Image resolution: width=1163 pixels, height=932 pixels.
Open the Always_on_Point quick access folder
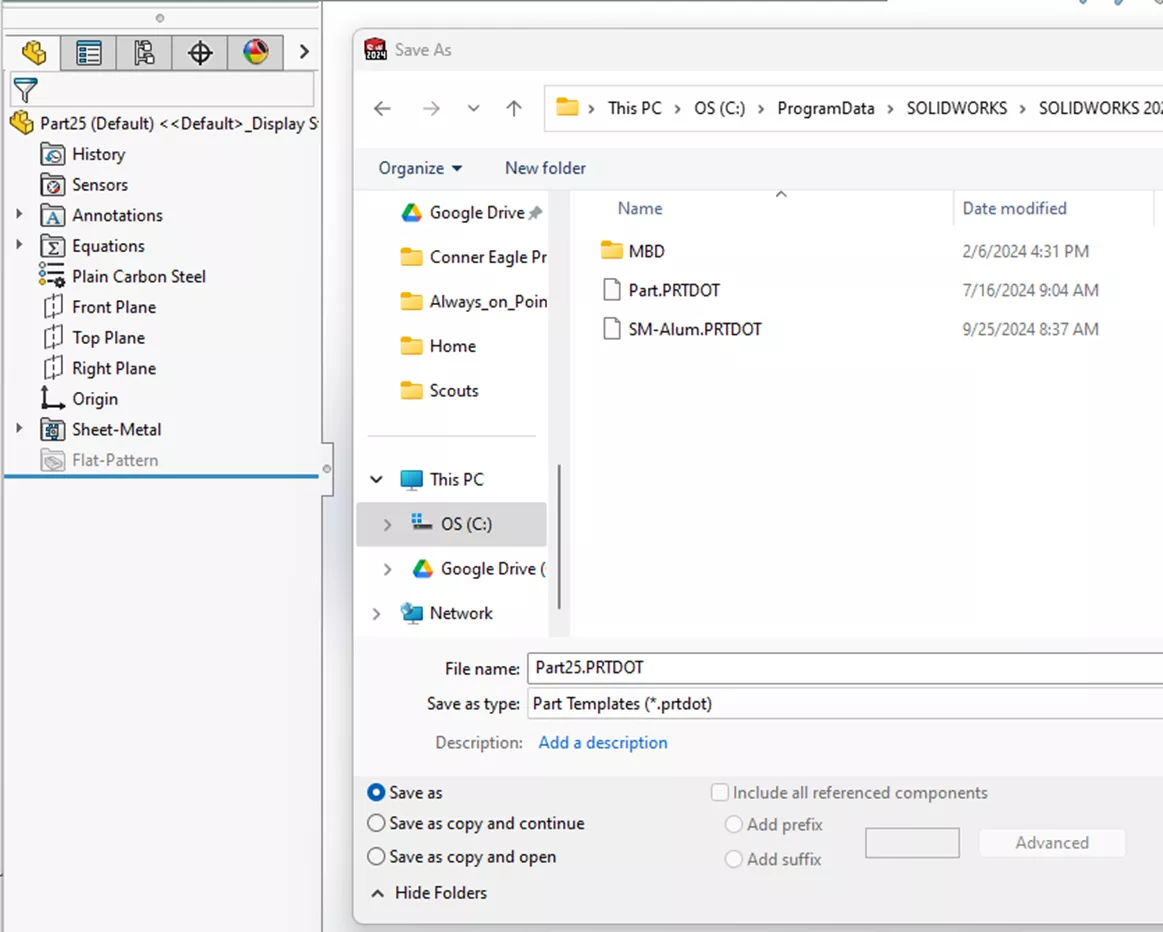click(472, 302)
